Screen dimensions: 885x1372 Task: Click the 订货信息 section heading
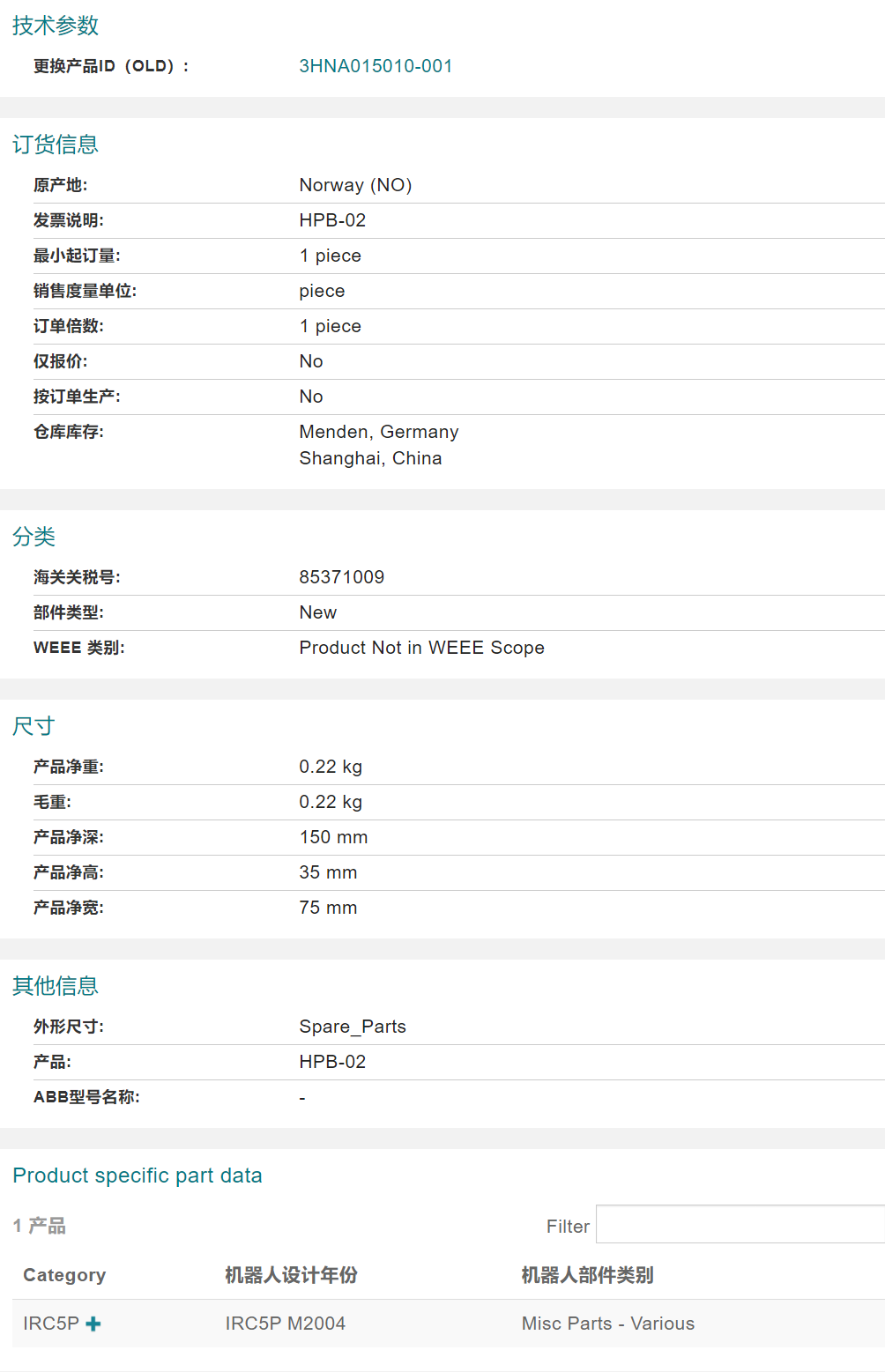pos(56,145)
